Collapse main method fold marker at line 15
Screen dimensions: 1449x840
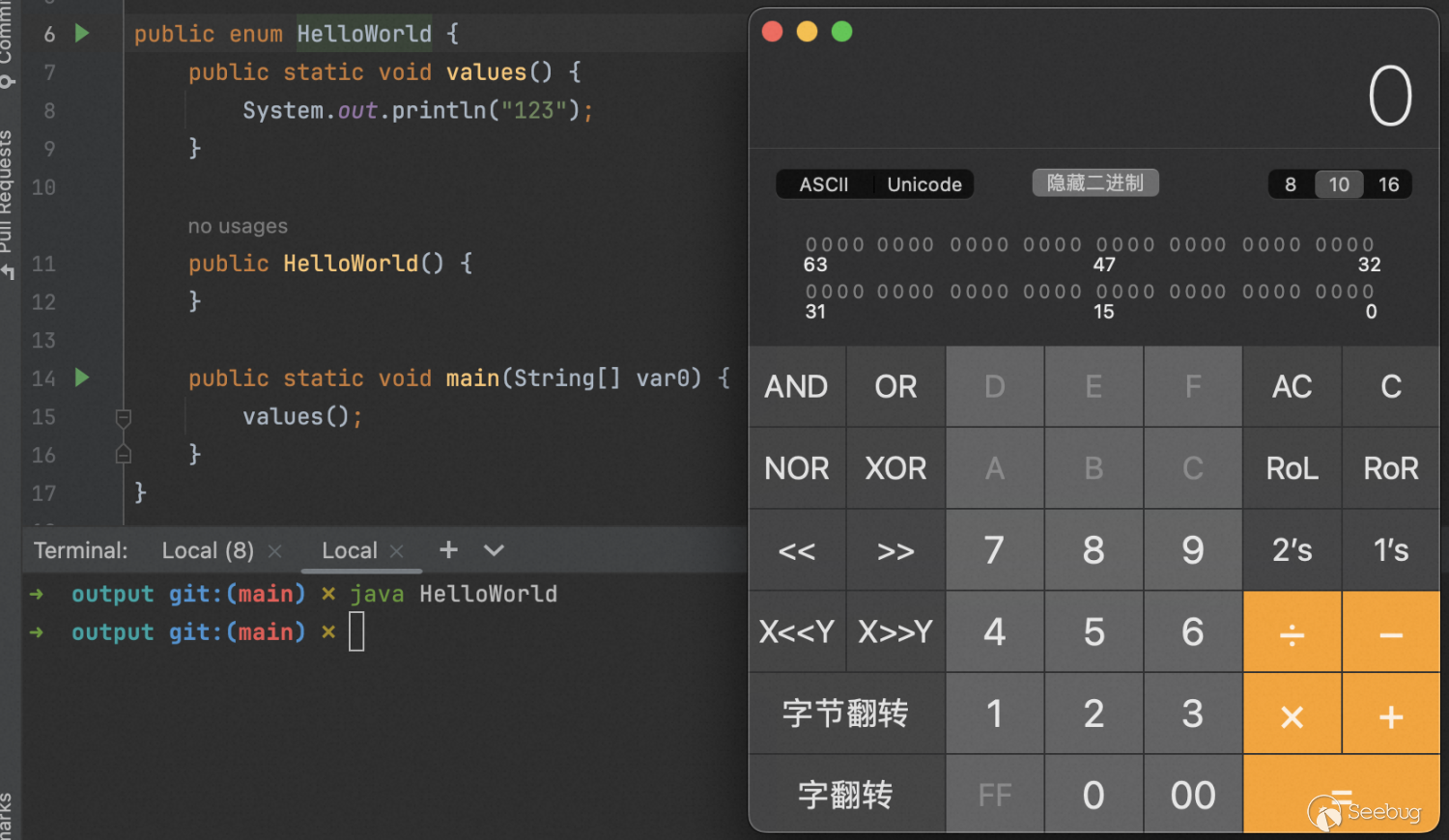(x=124, y=417)
